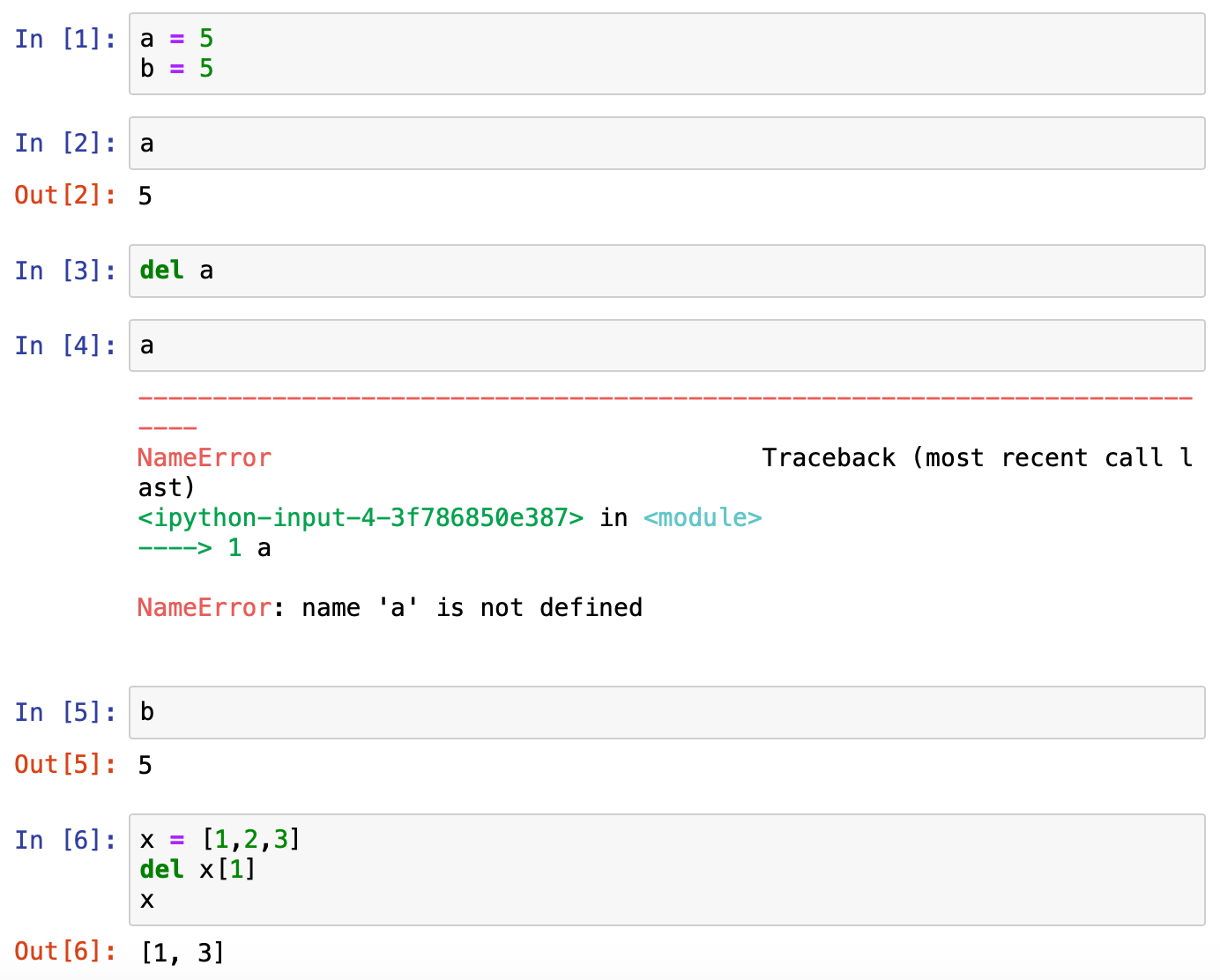This screenshot has height=980, width=1220.
Task: Click the '<module>' link in the traceback
Action: click(x=703, y=517)
